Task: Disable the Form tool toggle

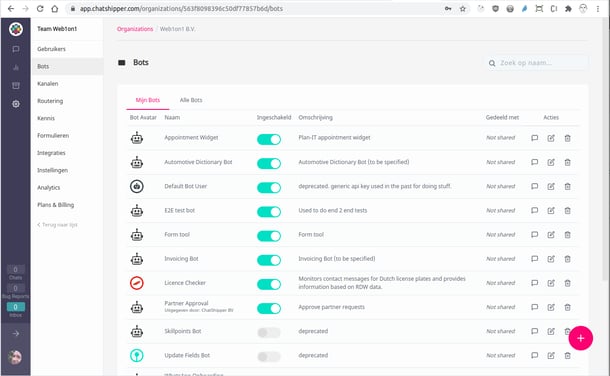Action: click(x=269, y=236)
